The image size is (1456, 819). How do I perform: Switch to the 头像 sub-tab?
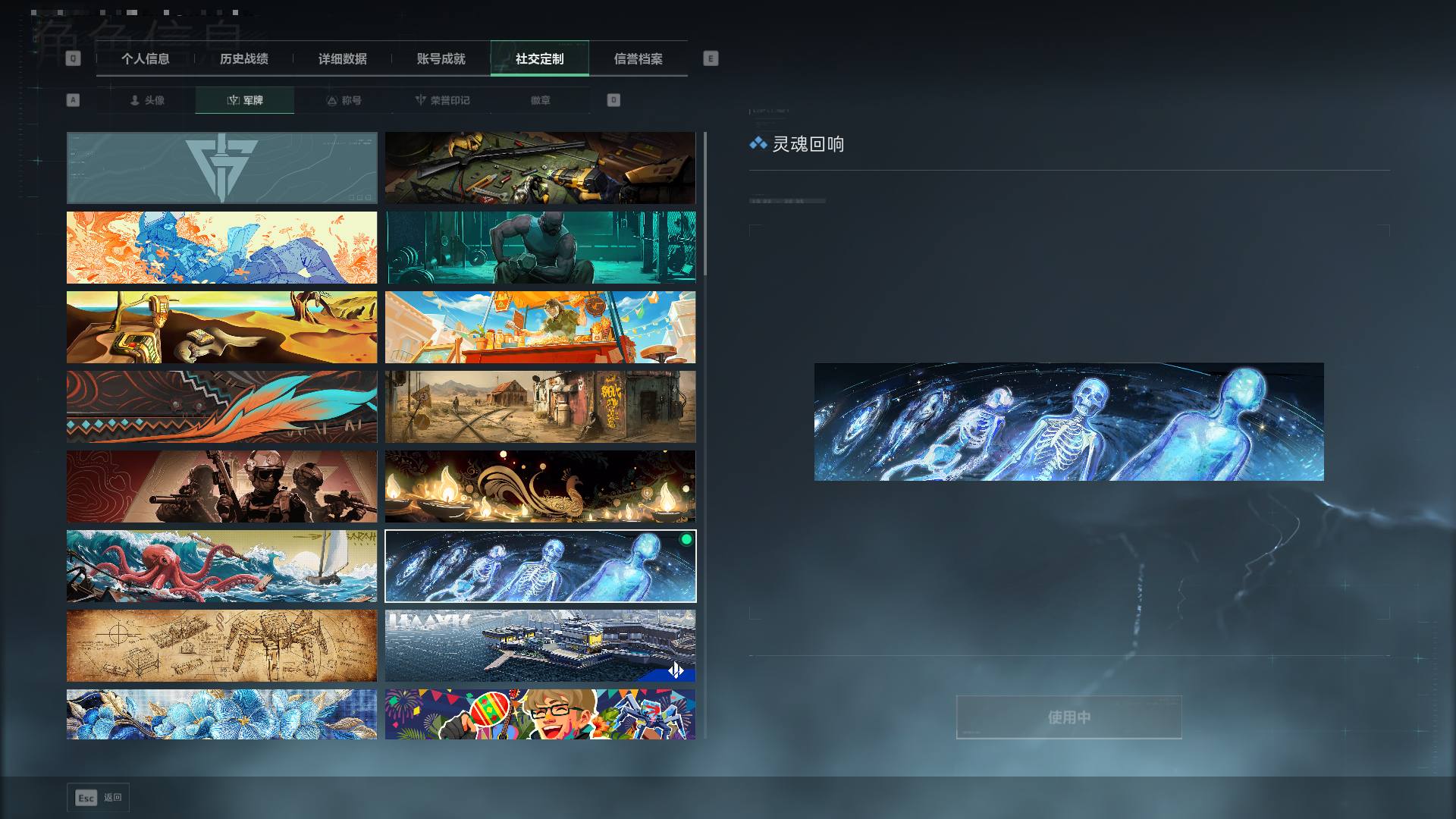(146, 100)
